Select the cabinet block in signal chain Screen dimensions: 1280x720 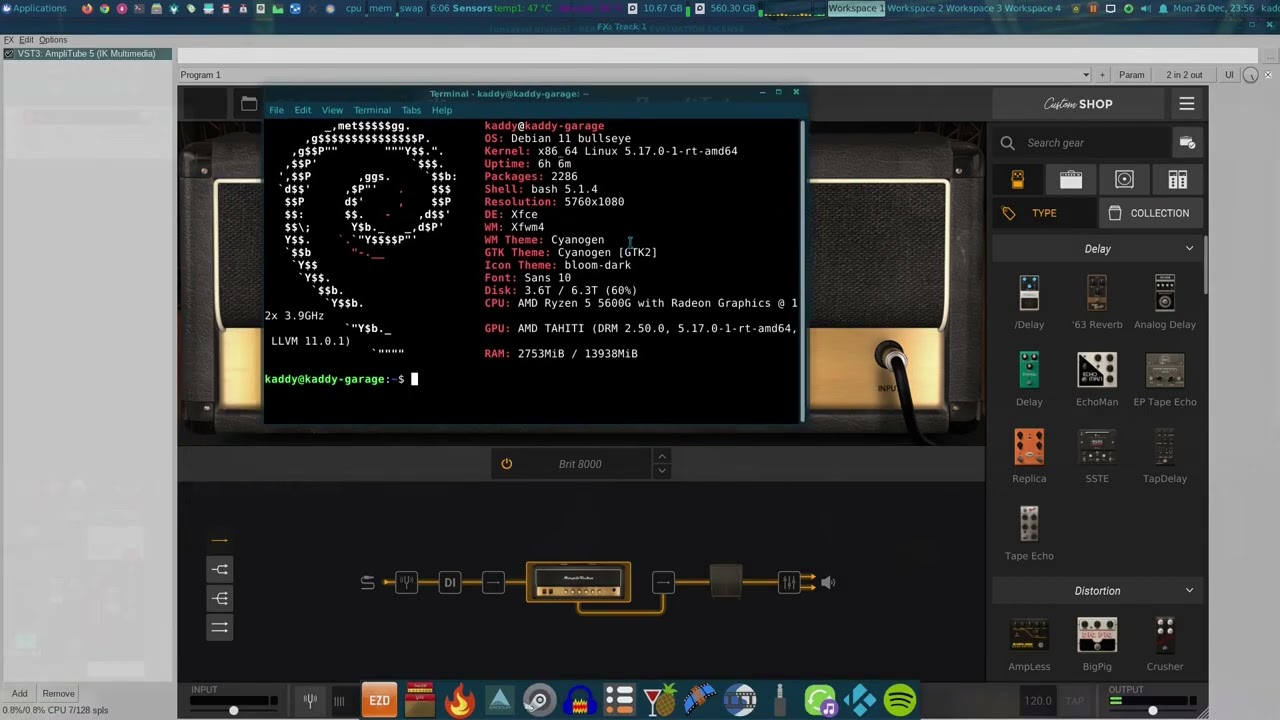[x=726, y=582]
